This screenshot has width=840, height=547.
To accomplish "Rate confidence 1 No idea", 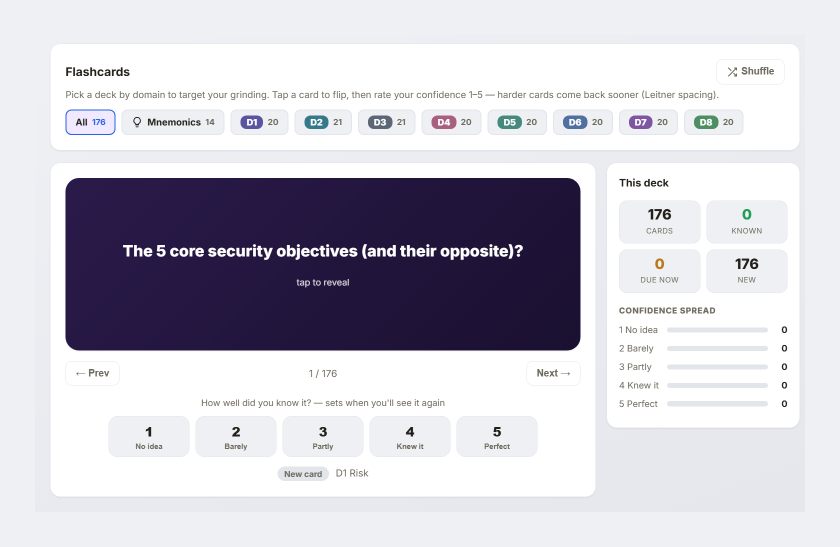I will point(149,437).
